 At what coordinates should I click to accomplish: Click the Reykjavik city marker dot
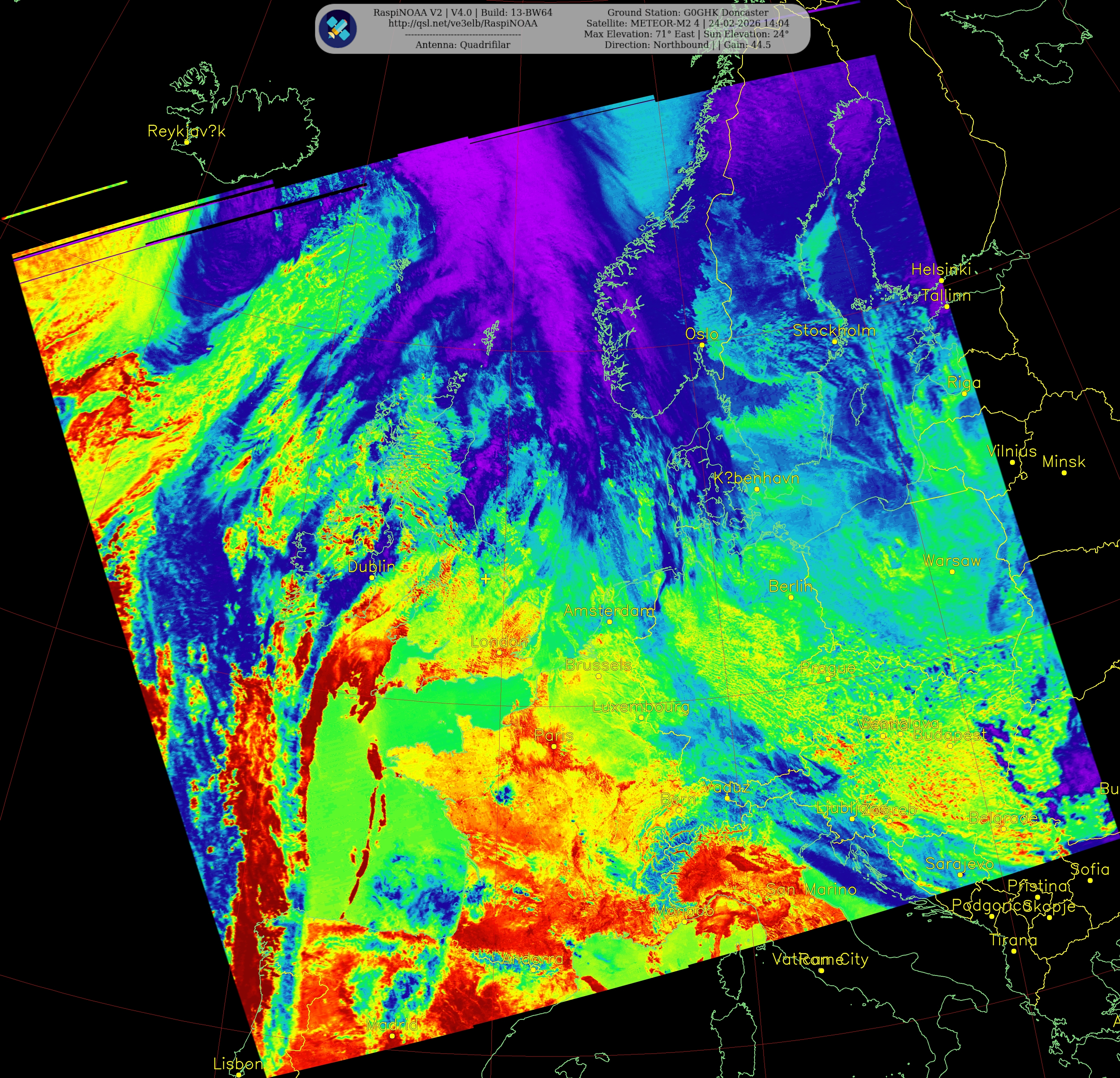pyautogui.click(x=186, y=142)
